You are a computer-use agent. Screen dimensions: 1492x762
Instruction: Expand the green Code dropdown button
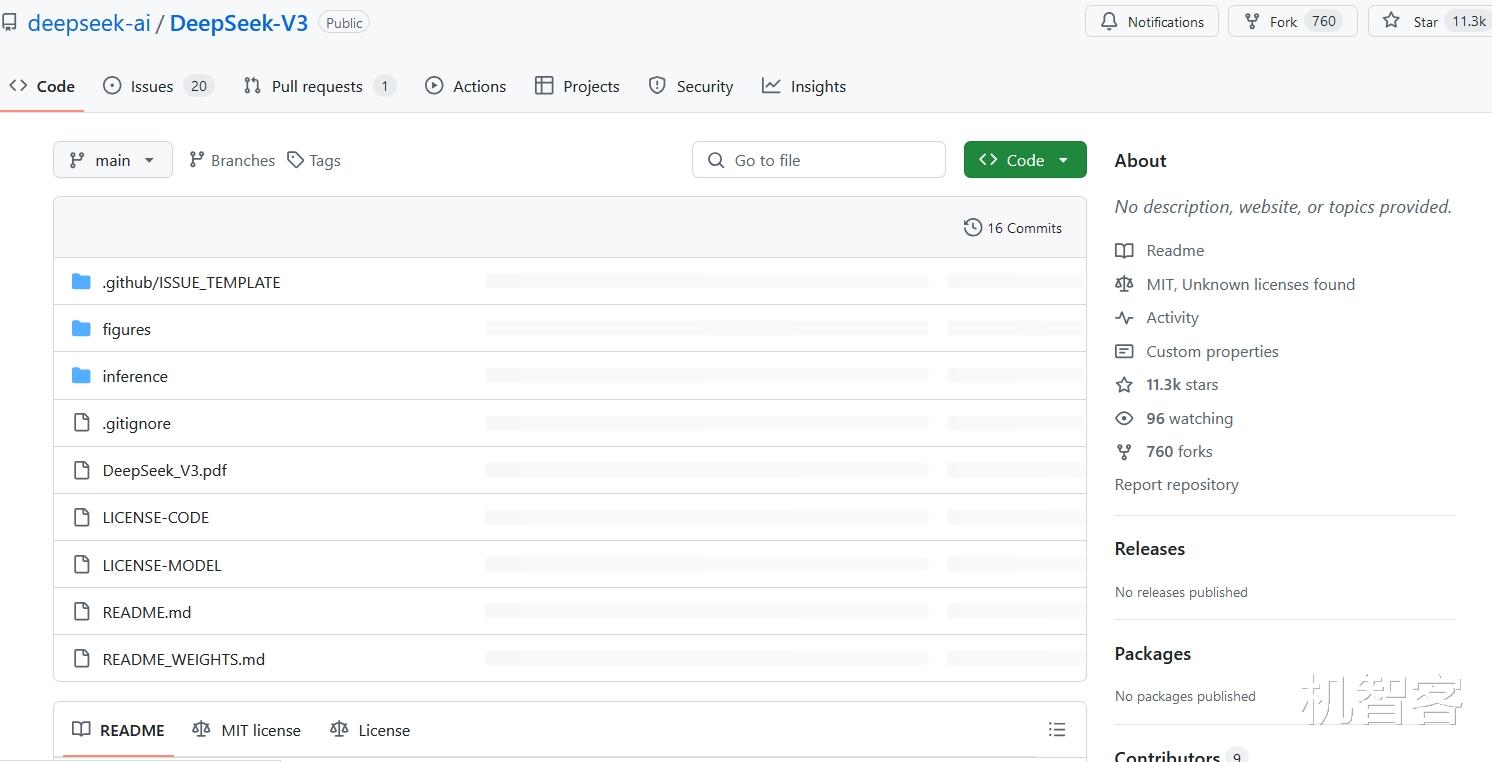[x=1025, y=160]
